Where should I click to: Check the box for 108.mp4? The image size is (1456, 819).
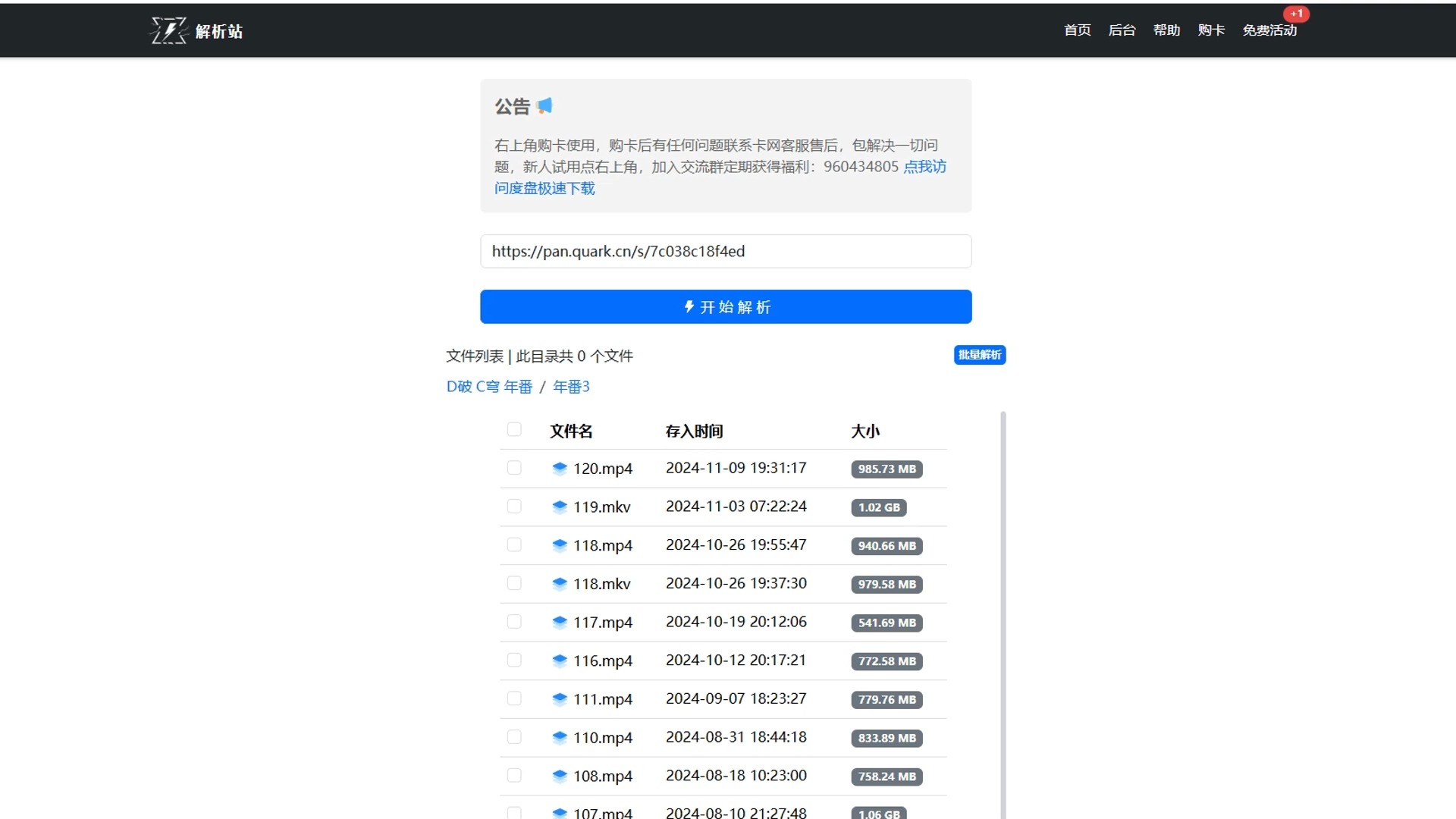click(x=514, y=775)
